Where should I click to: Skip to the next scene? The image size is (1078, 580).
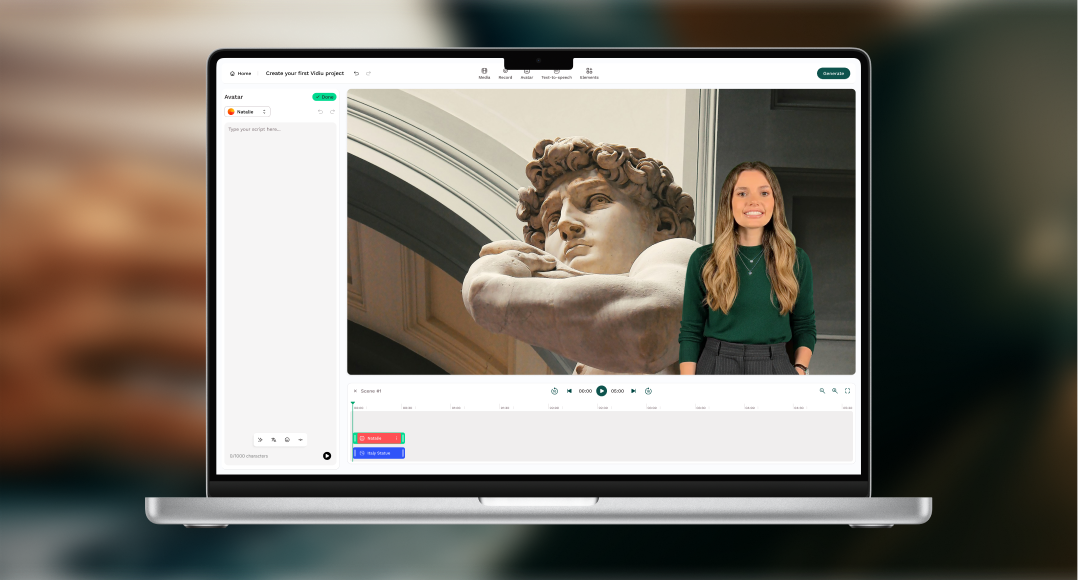[633, 391]
